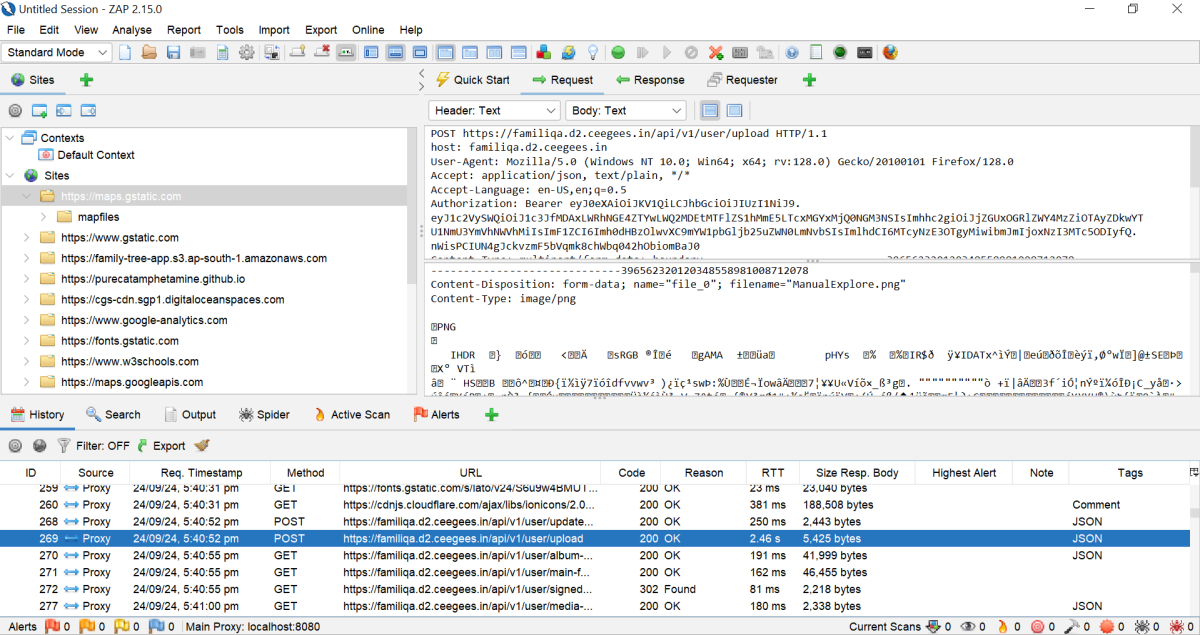Screen dimensions: 1200x635
Task: Expand the https://purecatamphetamine.github.io node
Action: tap(27, 279)
